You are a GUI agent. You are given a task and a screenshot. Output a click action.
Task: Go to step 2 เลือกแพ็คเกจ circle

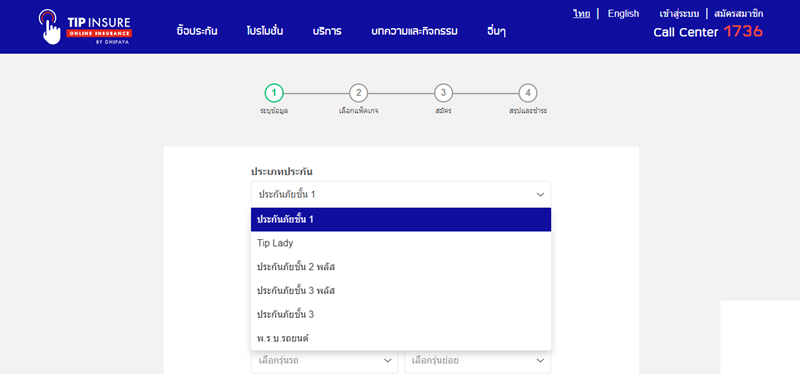tap(359, 93)
